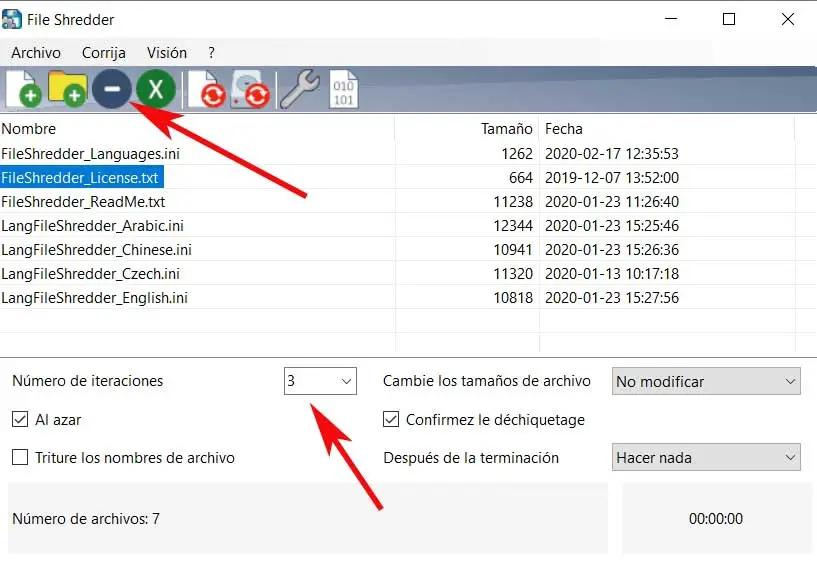817x561 pixels.
Task: Click the 00:00:00 timer display
Action: [716, 519]
